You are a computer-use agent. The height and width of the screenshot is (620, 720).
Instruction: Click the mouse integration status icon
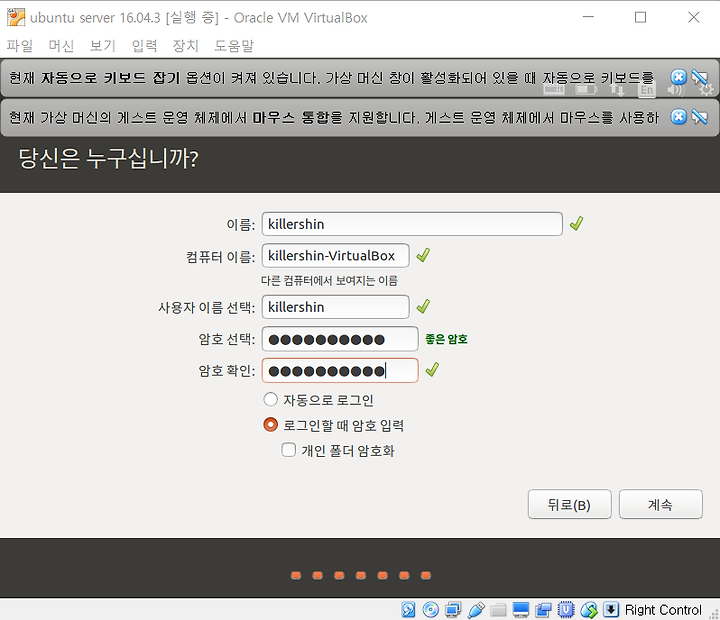[x=589, y=609]
